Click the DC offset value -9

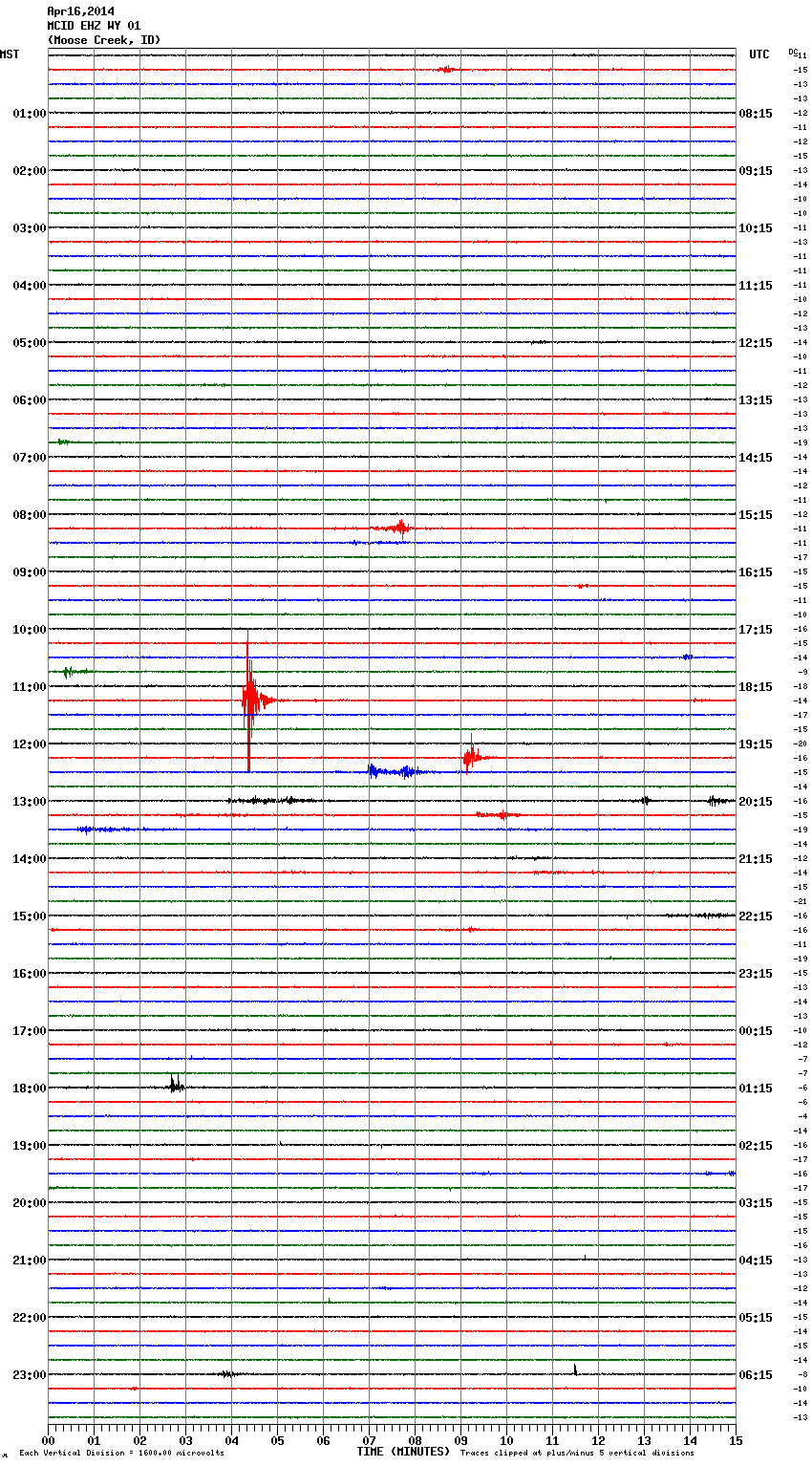click(x=802, y=672)
